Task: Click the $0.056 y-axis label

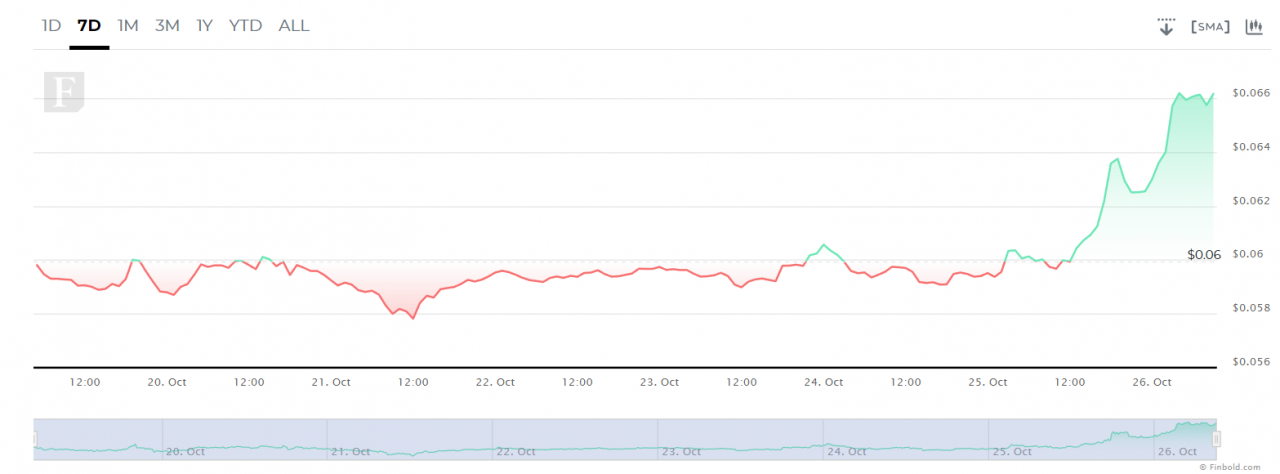Action: [1251, 362]
